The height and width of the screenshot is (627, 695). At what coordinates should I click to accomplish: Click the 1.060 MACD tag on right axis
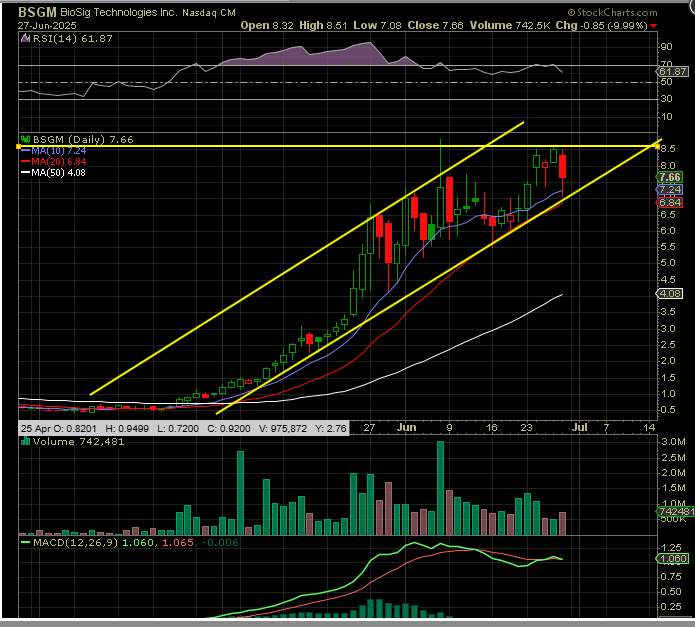673,558
